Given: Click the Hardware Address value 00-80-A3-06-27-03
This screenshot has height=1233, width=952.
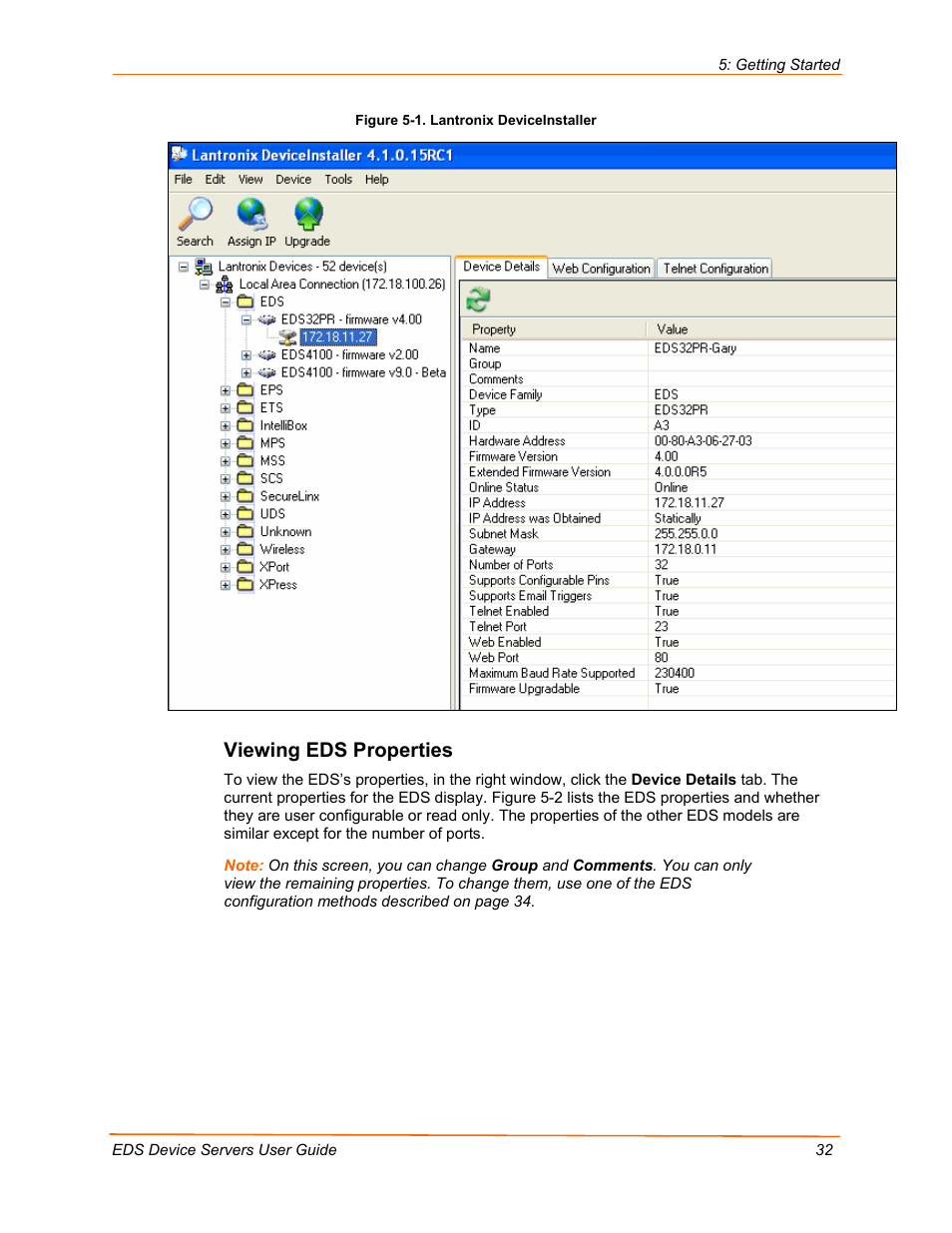Looking at the screenshot, I should pos(704,441).
